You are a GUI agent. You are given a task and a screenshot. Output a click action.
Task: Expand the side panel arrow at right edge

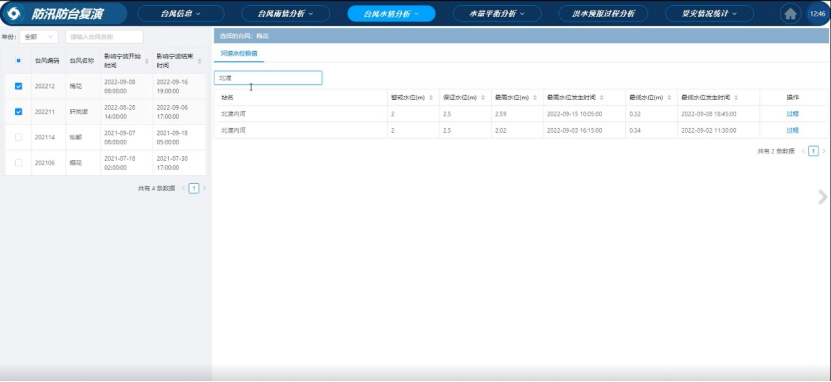pos(823,197)
